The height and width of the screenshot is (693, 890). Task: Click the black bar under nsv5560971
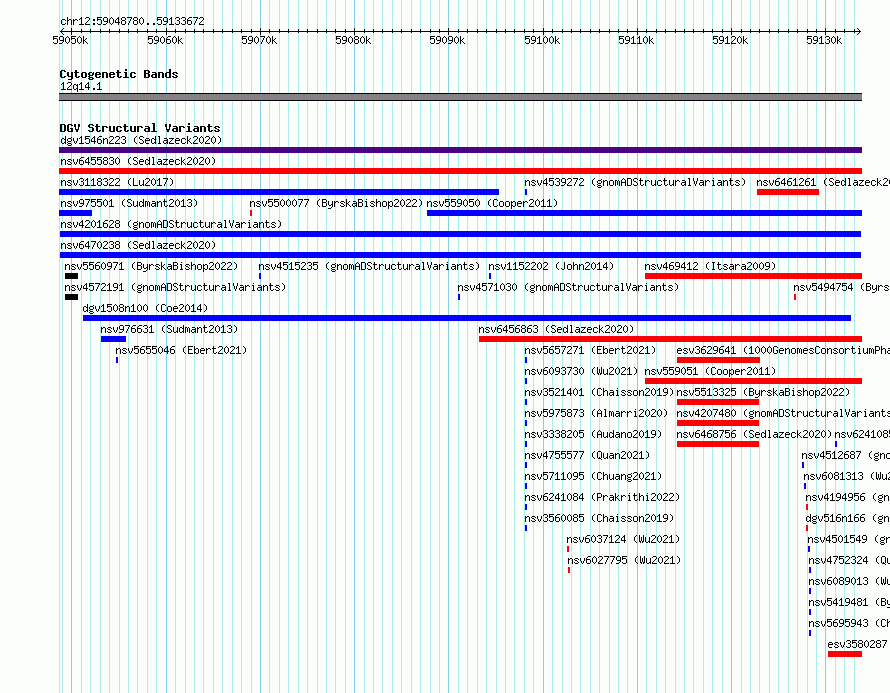point(72,276)
